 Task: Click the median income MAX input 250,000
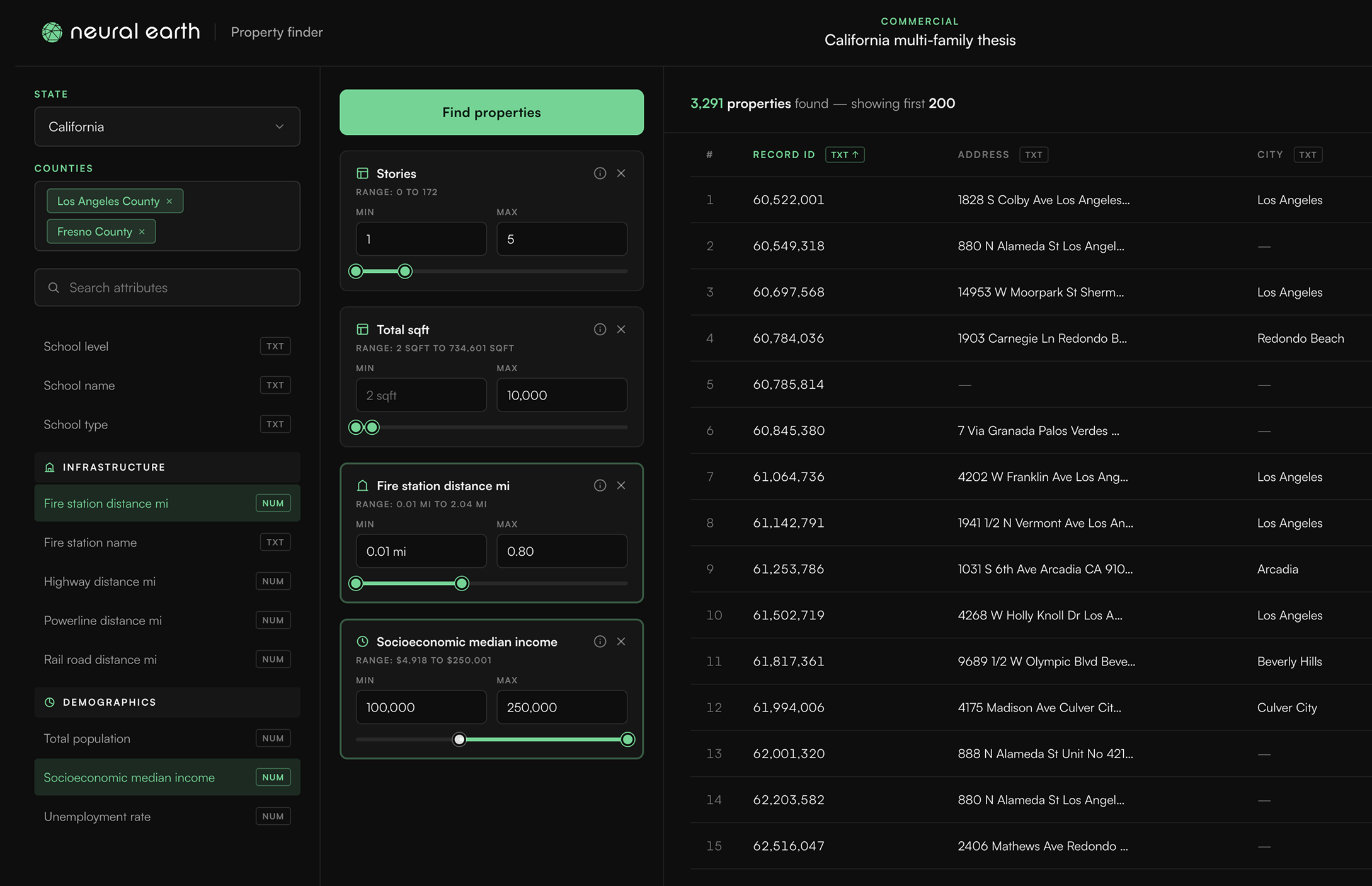pyautogui.click(x=562, y=707)
